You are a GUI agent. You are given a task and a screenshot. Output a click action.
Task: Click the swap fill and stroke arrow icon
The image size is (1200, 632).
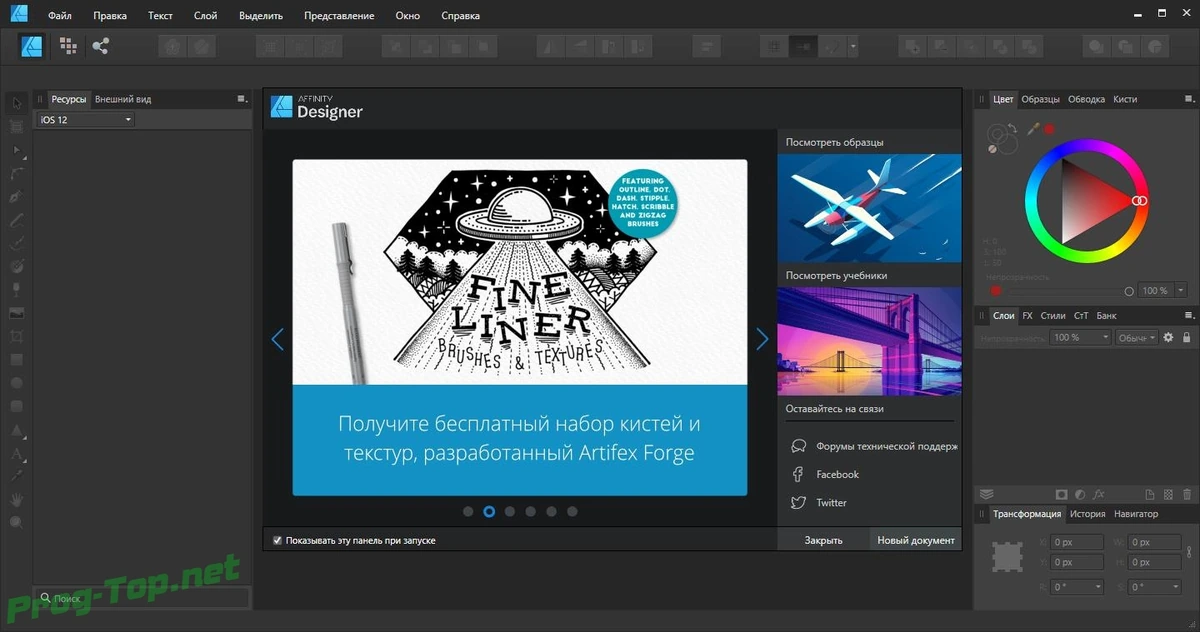1012,128
